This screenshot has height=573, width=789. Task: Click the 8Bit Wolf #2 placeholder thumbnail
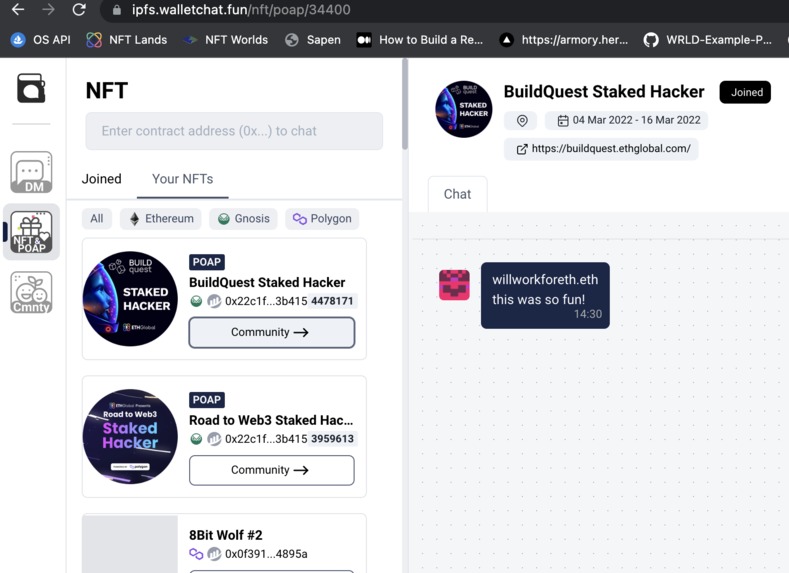tap(130, 544)
